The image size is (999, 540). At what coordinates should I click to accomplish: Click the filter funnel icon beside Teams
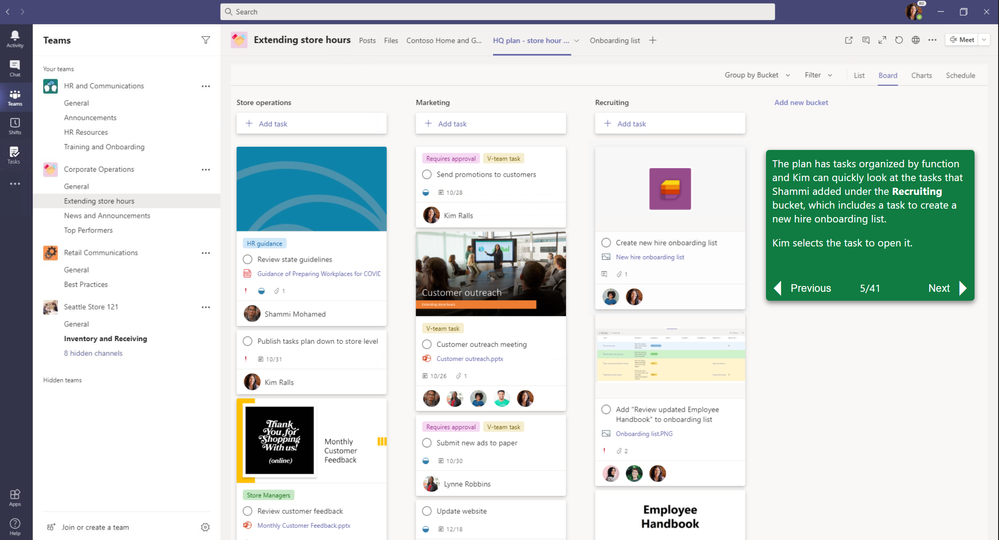coord(206,40)
